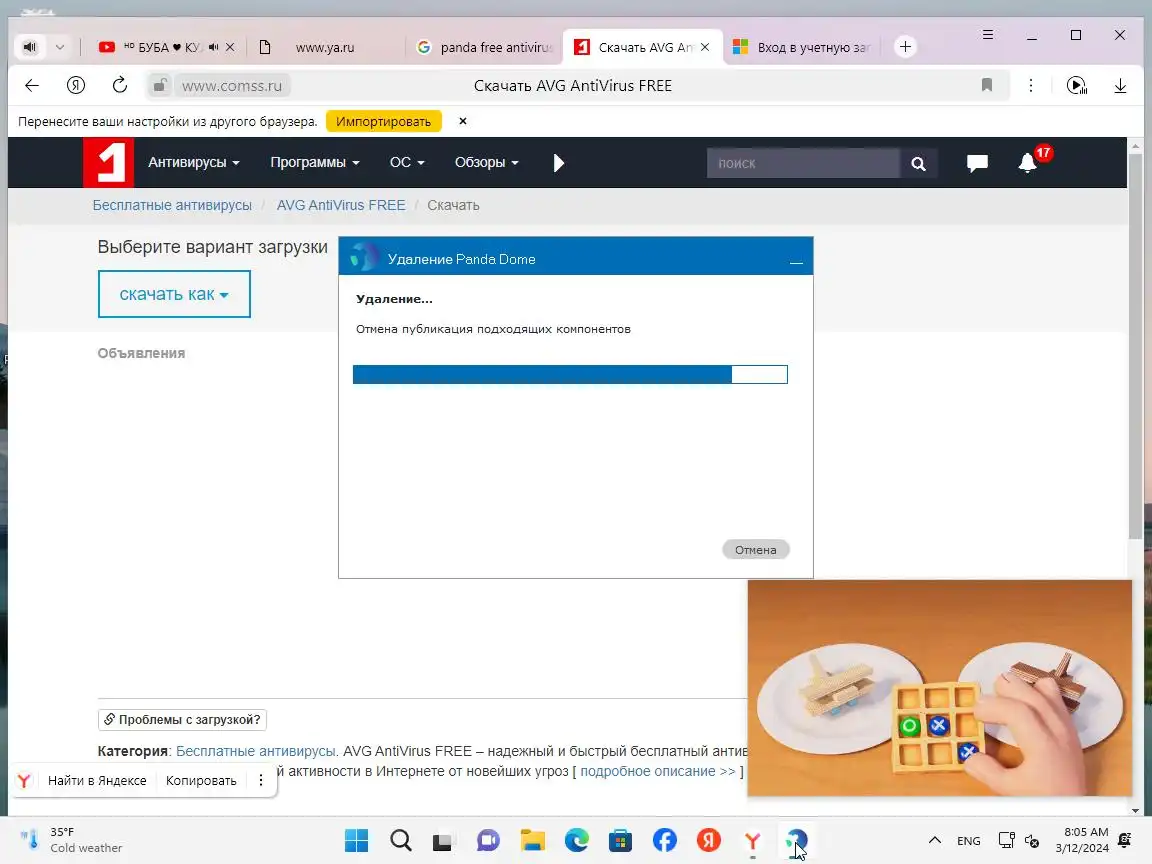Click the picture-in-picture video thumbnail
This screenshot has width=1152, height=864.
click(x=940, y=688)
